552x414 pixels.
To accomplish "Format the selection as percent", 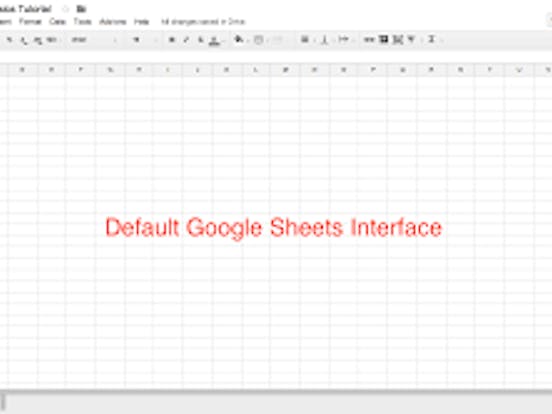I will (x=10, y=40).
